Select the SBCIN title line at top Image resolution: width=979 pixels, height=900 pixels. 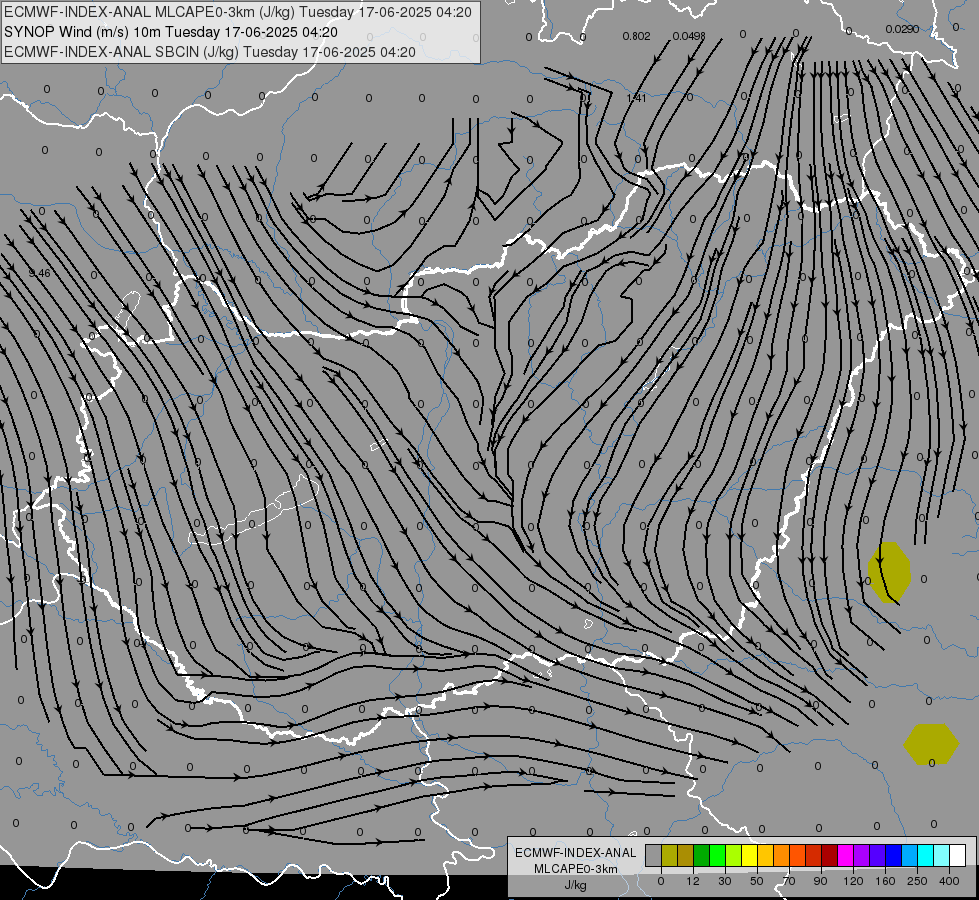coord(210,52)
